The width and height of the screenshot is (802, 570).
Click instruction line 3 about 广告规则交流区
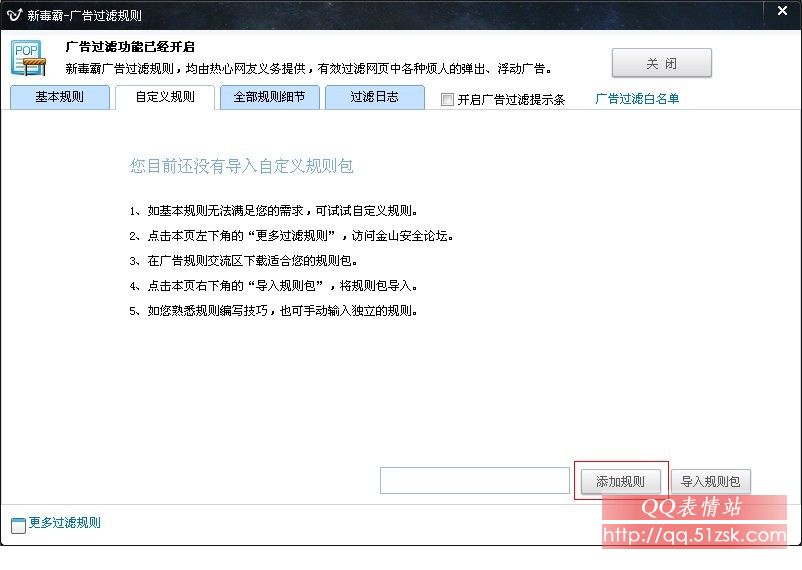coord(243,261)
